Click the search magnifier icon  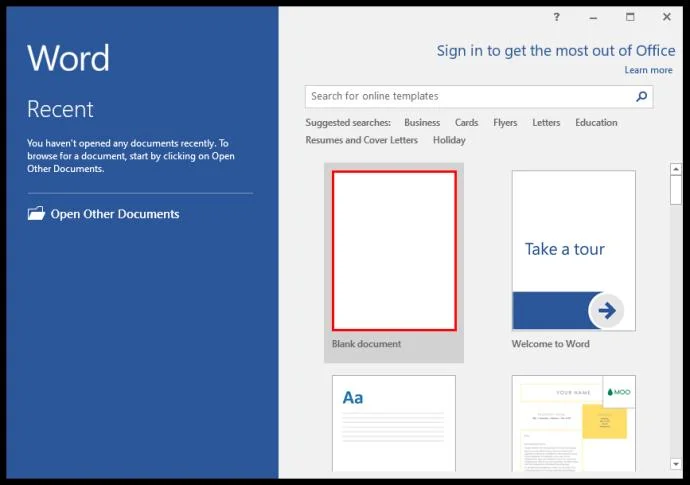tap(642, 96)
